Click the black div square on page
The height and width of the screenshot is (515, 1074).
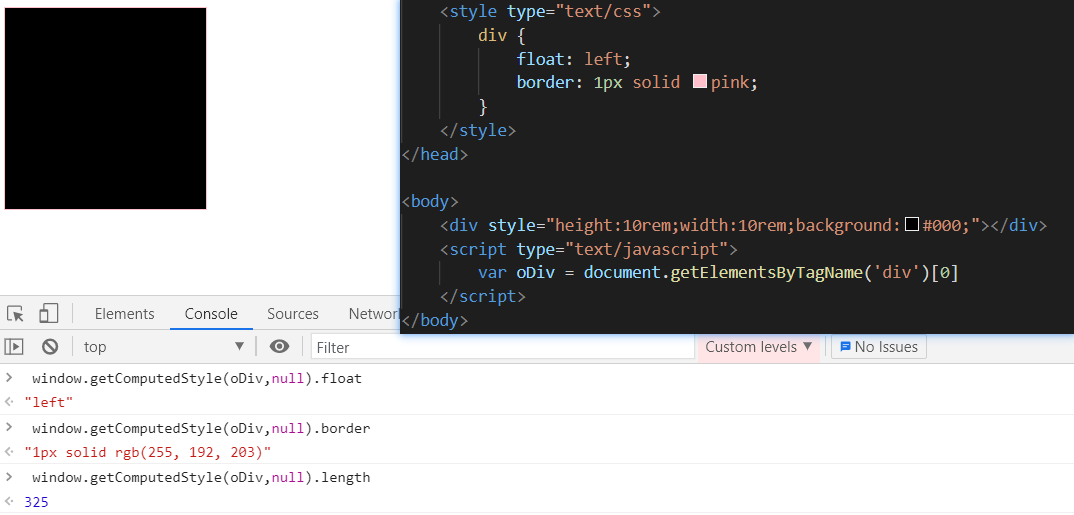coord(105,108)
